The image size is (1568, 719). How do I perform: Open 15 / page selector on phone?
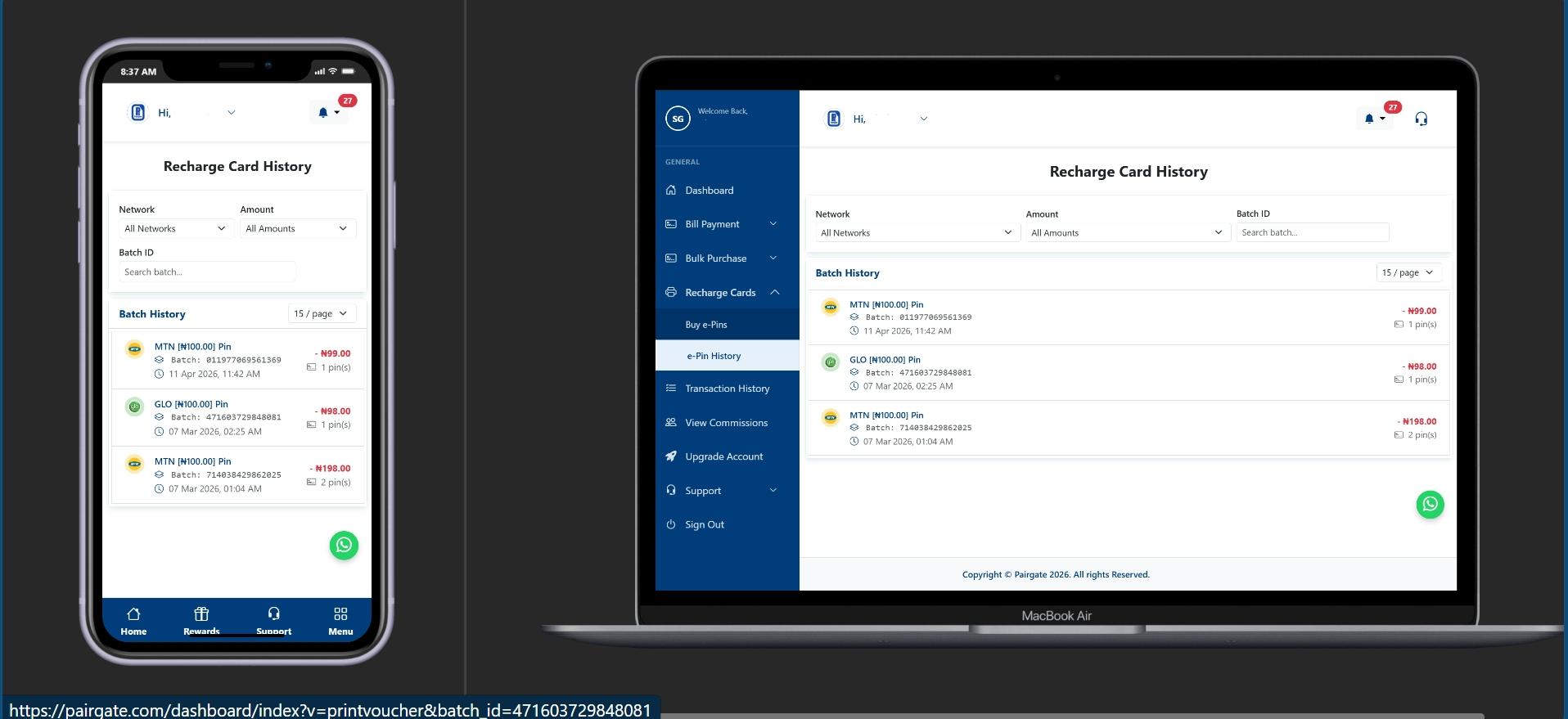[x=322, y=313]
